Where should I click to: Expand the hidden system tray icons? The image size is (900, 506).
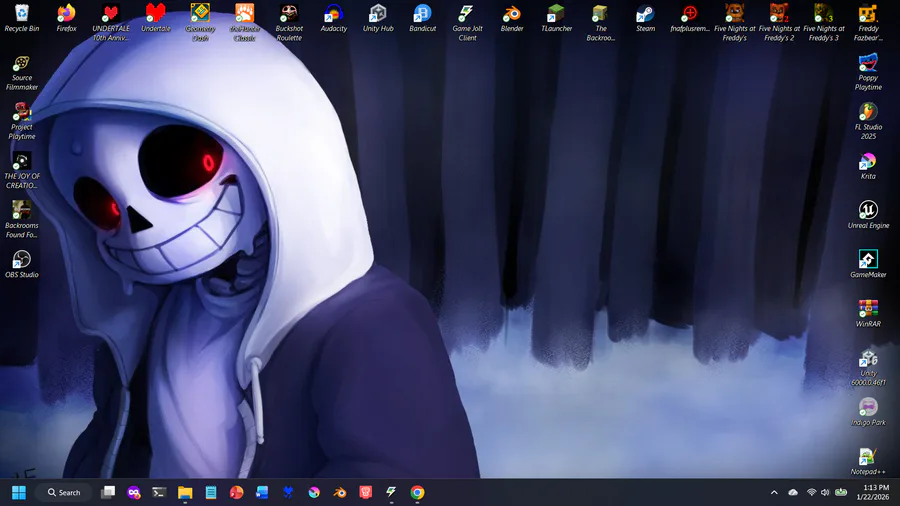tap(774, 492)
